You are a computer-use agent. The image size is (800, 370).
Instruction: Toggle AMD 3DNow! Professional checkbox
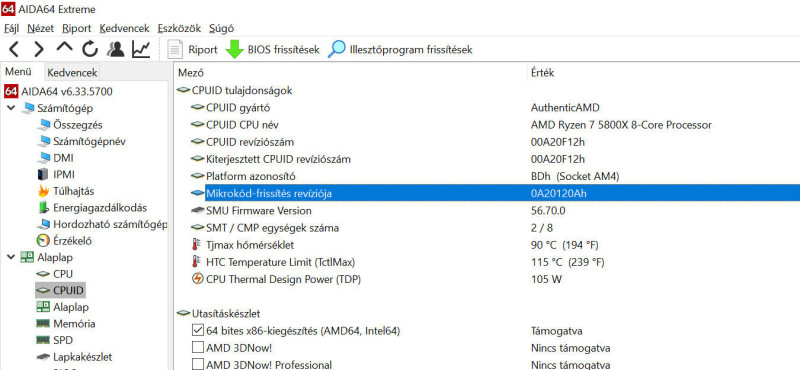[198, 364]
